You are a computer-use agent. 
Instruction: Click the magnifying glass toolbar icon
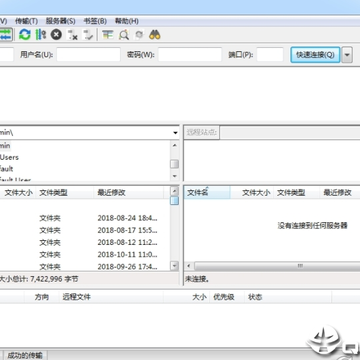pos(124,35)
